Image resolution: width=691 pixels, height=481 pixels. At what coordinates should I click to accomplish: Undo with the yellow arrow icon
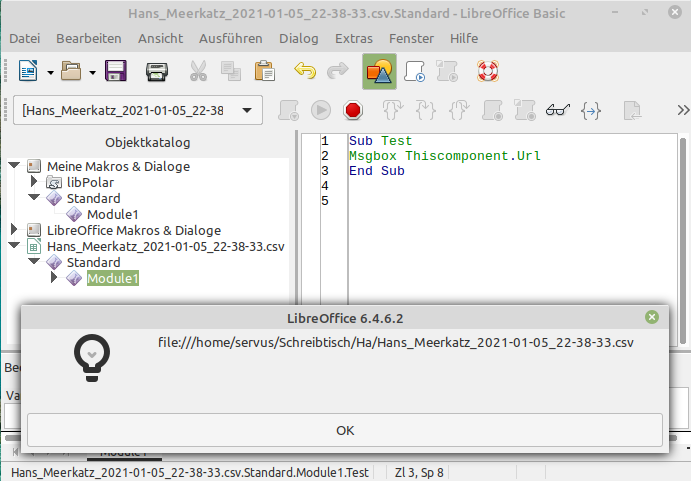305,71
